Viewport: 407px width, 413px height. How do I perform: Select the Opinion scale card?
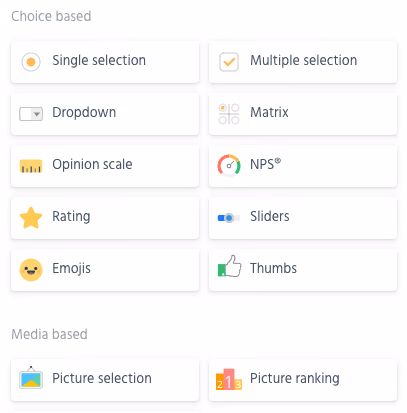(105, 166)
